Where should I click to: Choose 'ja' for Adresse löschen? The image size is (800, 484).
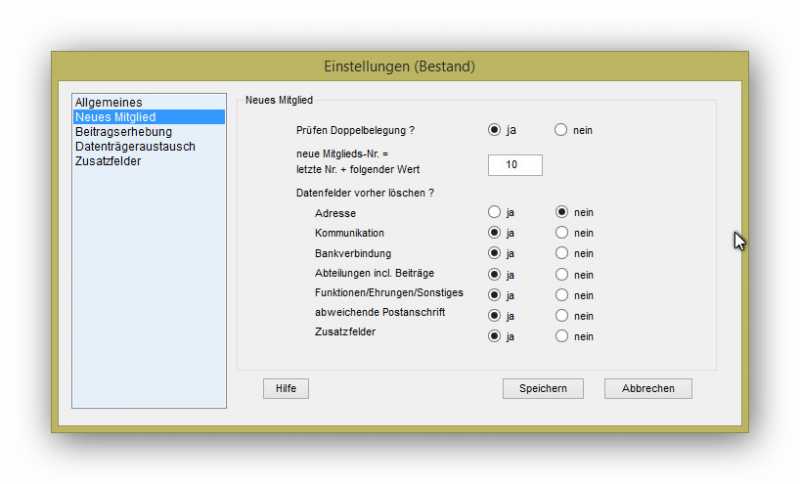(x=494, y=212)
